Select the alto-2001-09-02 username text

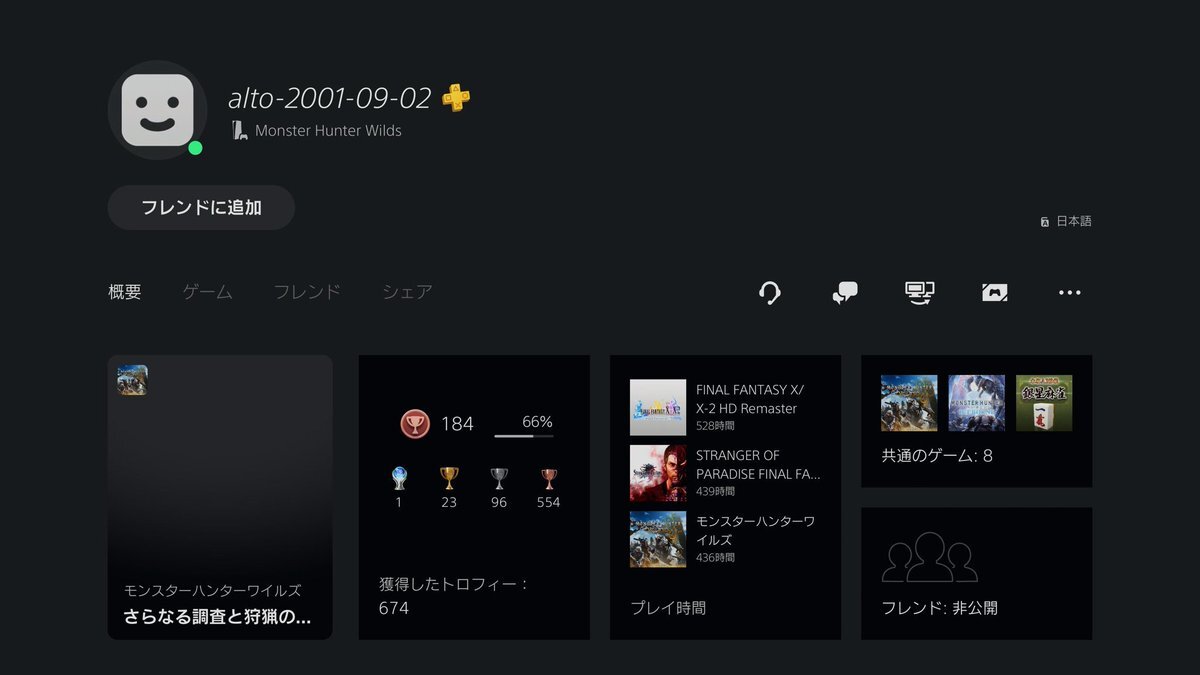[x=329, y=98]
